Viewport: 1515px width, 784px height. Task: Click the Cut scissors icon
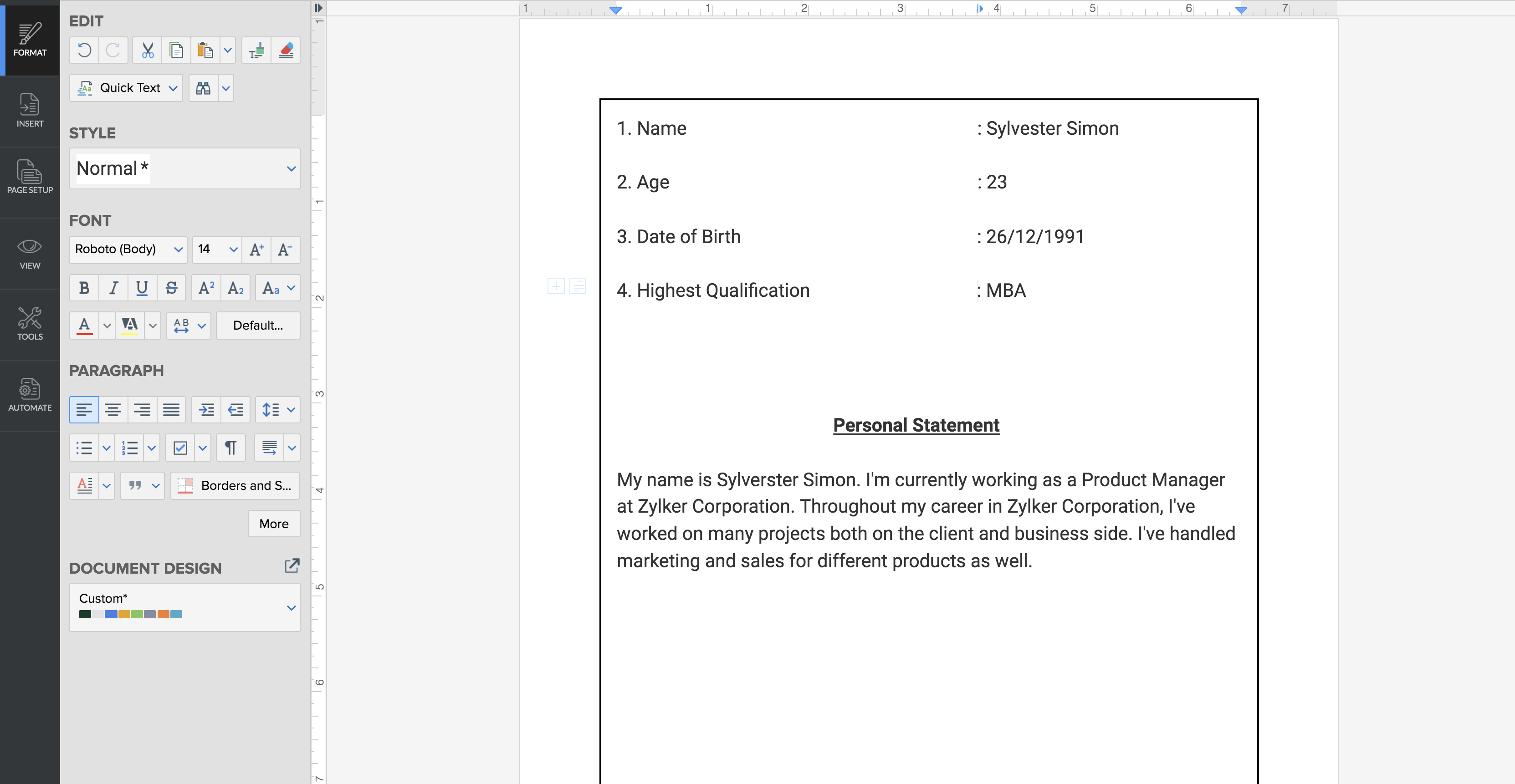148,51
